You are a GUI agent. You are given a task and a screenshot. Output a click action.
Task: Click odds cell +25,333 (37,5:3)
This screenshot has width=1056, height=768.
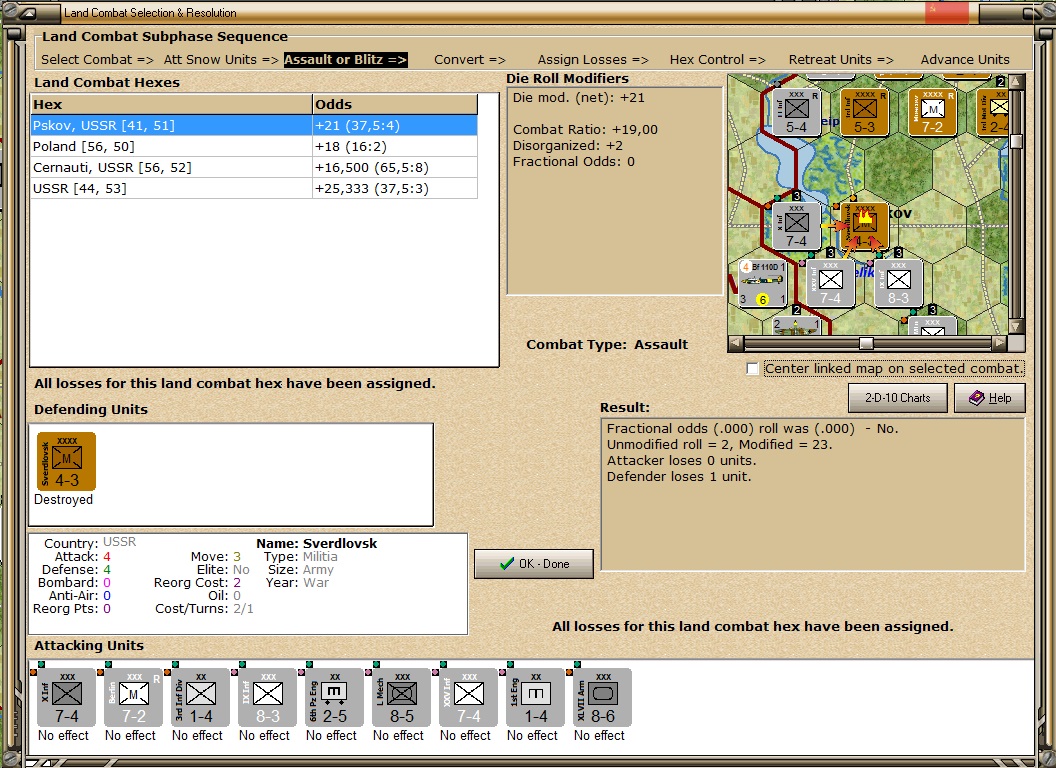coord(395,189)
